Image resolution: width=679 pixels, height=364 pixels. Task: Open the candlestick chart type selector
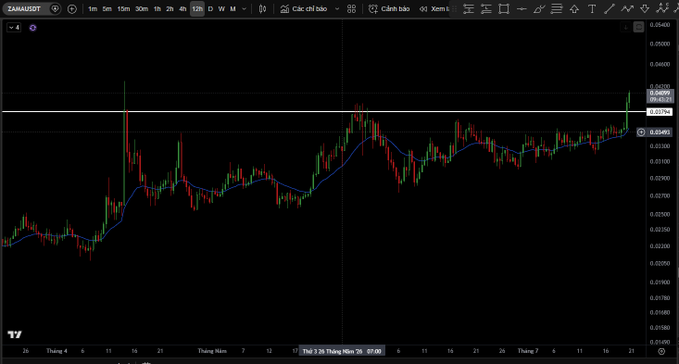tap(262, 9)
